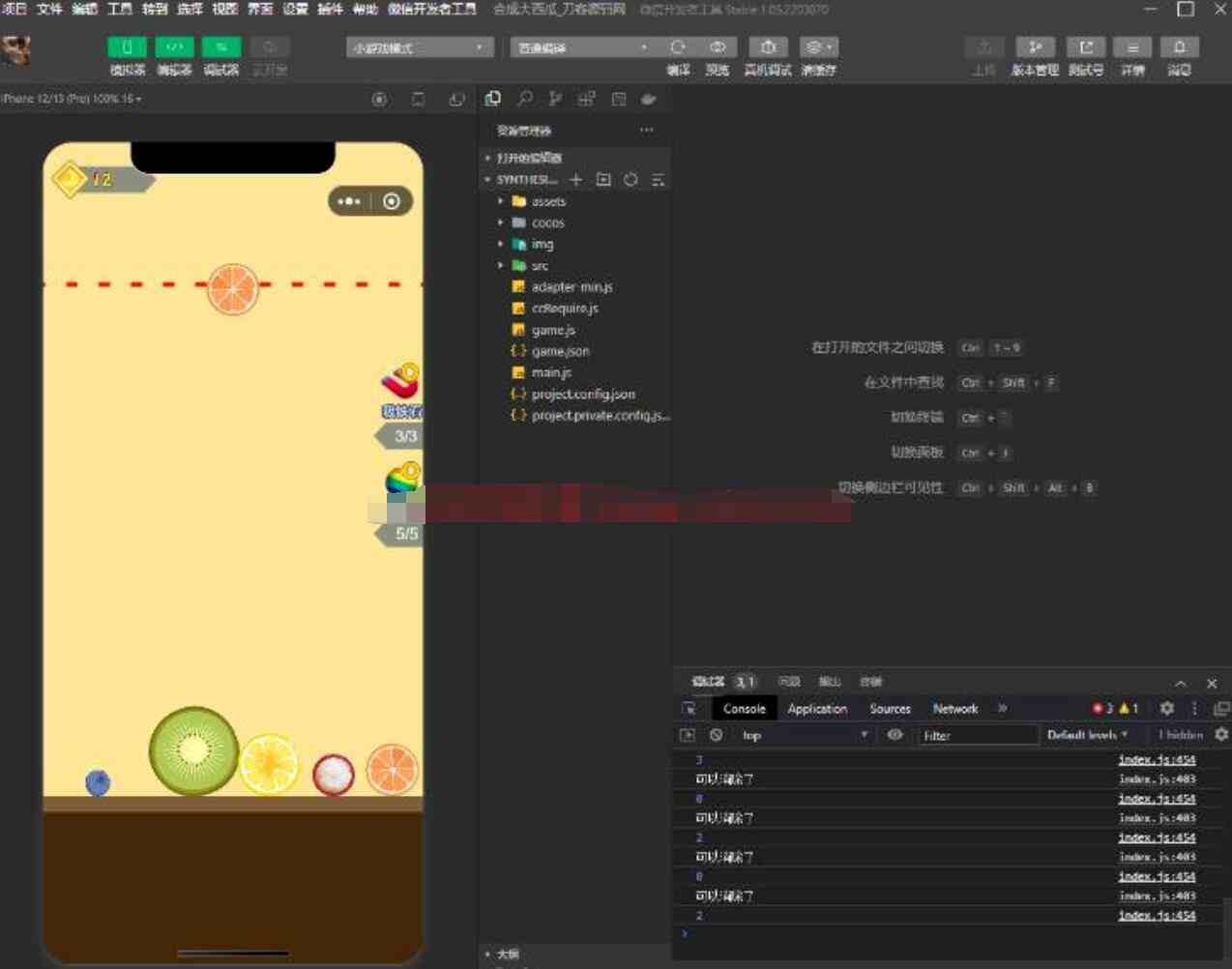Click the orange fruit on dashed line
The width and height of the screenshot is (1232, 969).
(x=233, y=288)
